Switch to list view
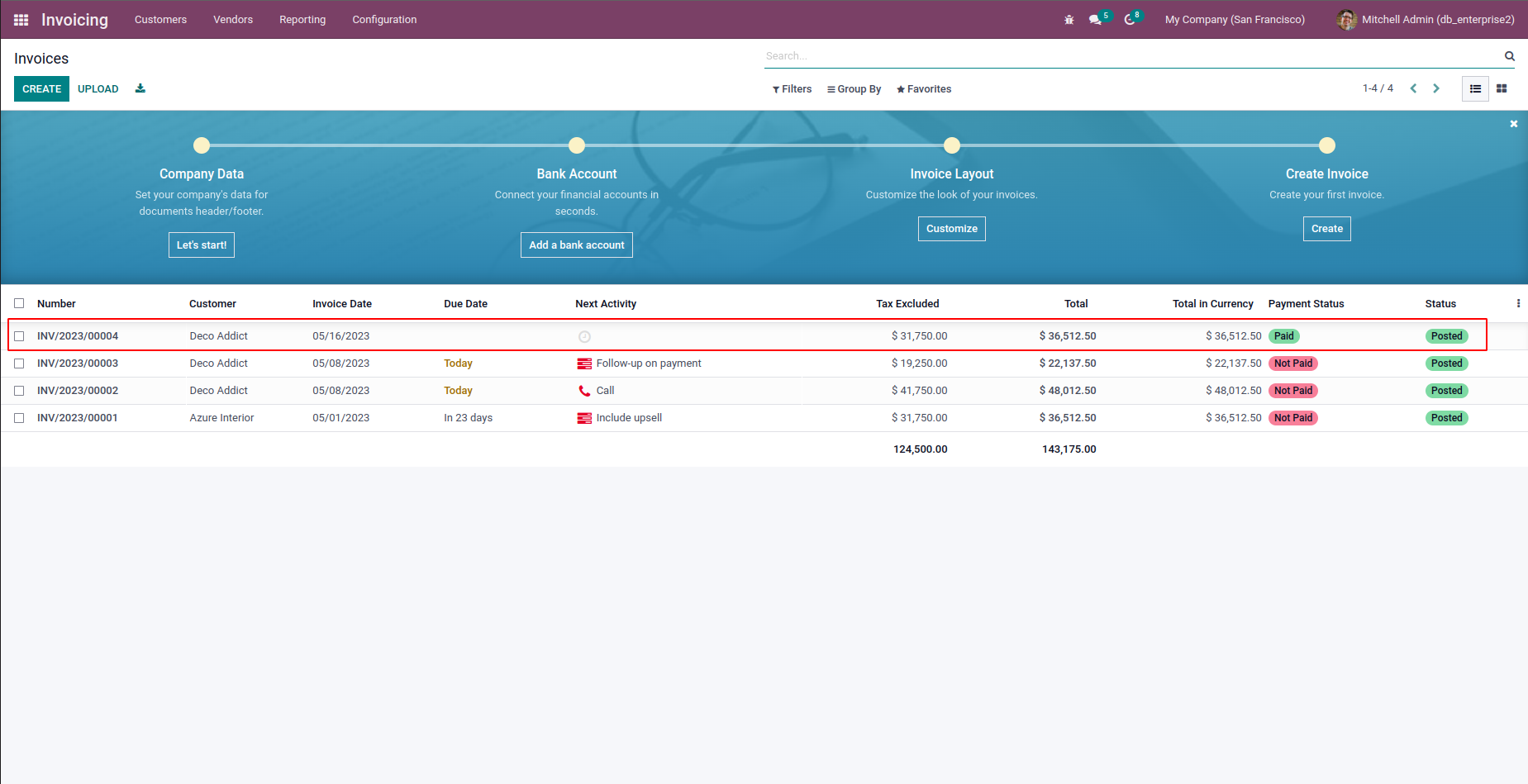Screen dimensions: 1528x784 (1475, 88)
